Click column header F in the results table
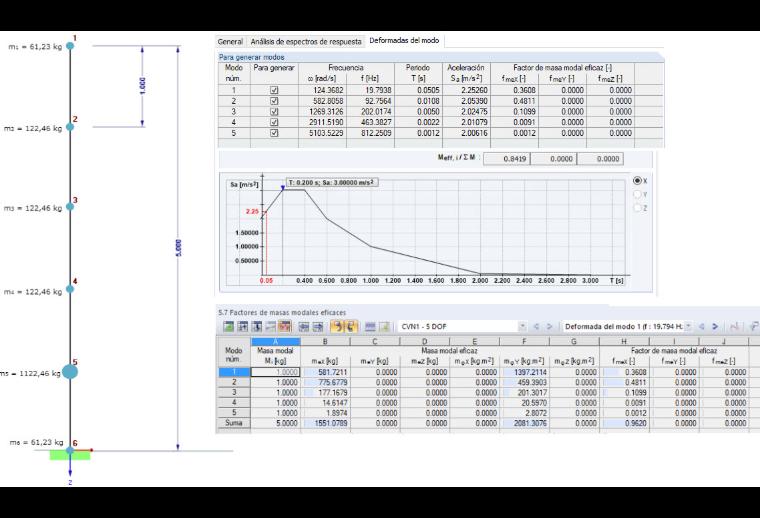This screenshot has width=760, height=518. point(524,341)
